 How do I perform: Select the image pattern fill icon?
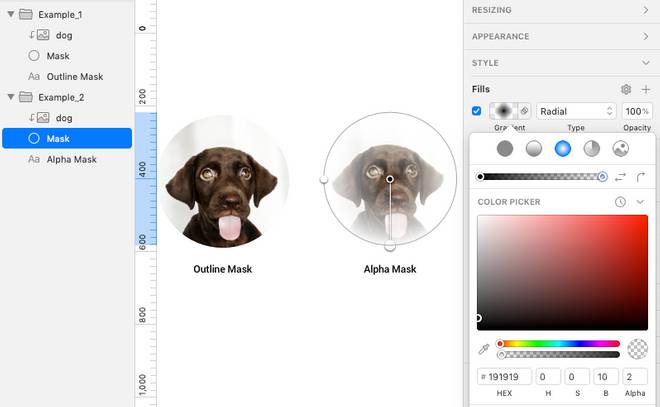620,149
